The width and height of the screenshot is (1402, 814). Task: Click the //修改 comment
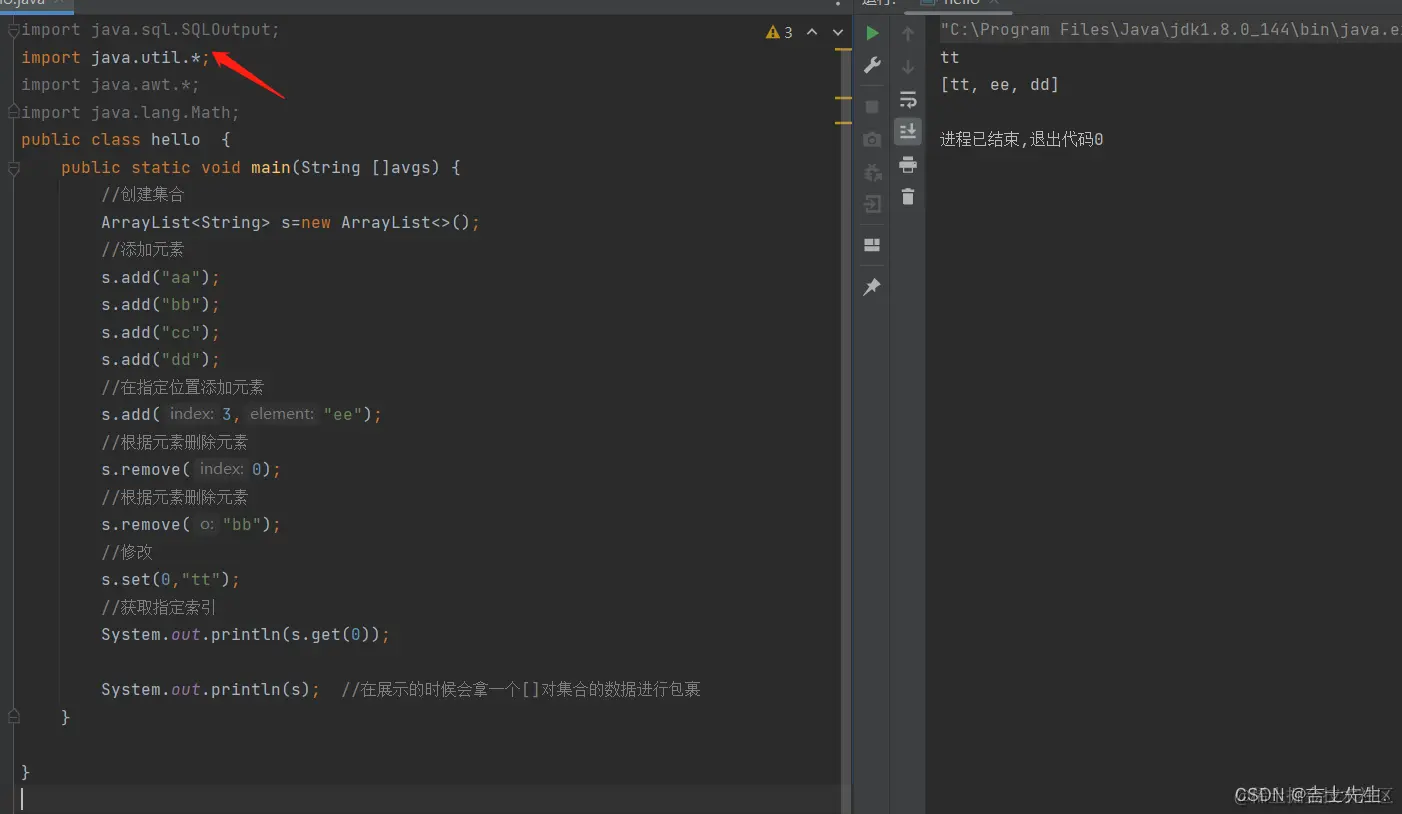[127, 552]
